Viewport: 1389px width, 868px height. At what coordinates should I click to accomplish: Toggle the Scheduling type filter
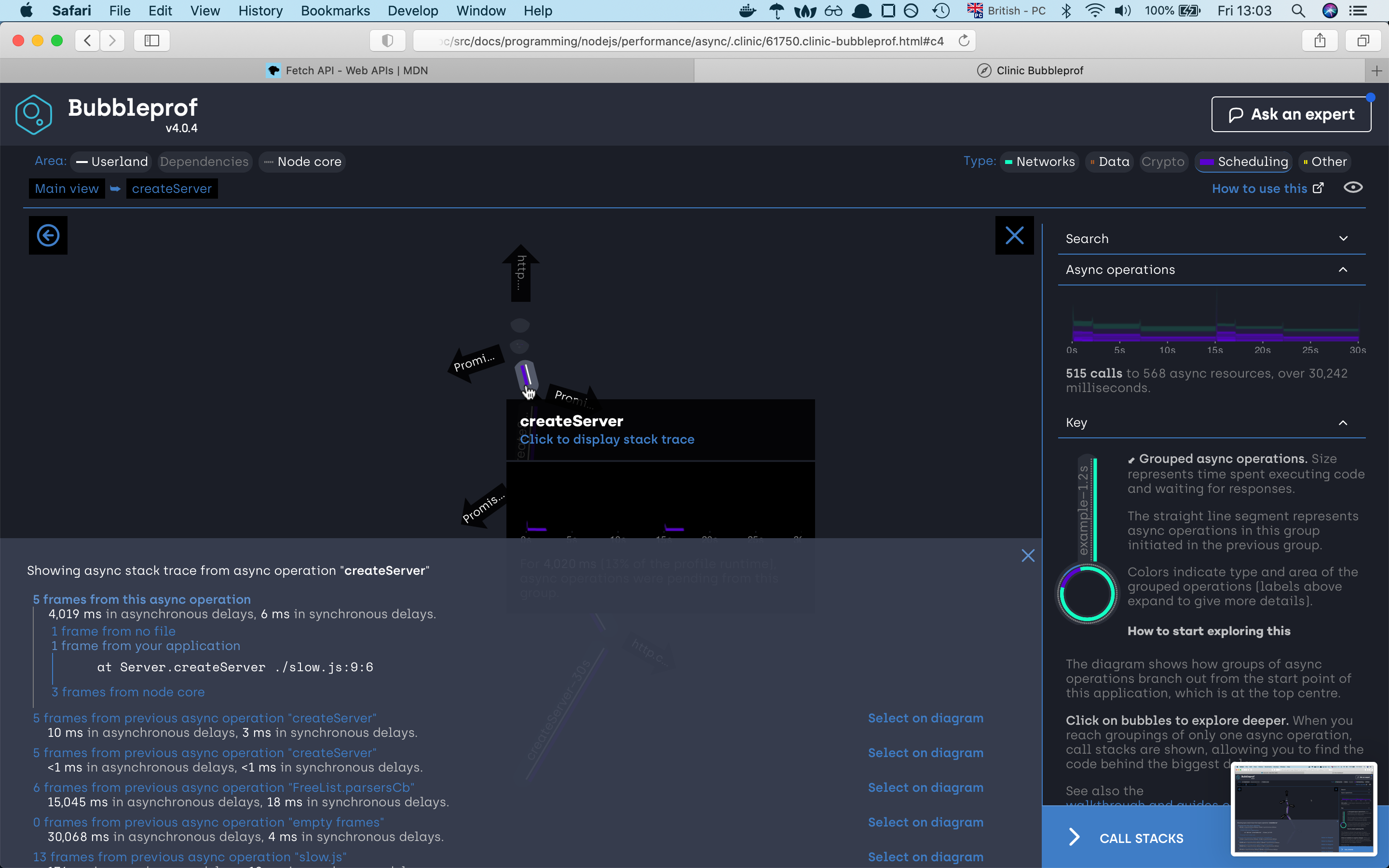[x=1244, y=162]
